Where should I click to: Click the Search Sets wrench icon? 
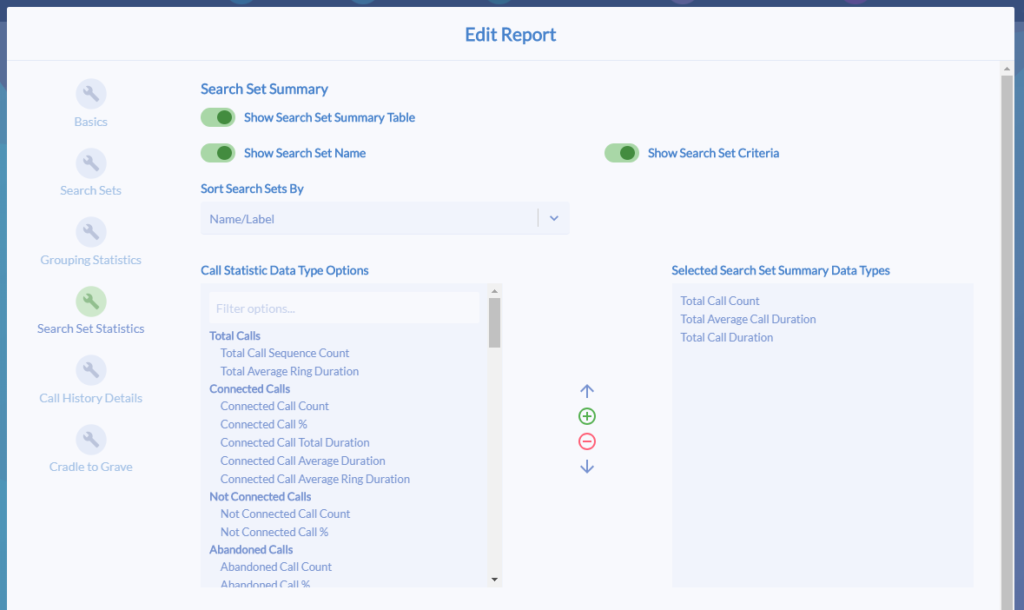tap(91, 163)
